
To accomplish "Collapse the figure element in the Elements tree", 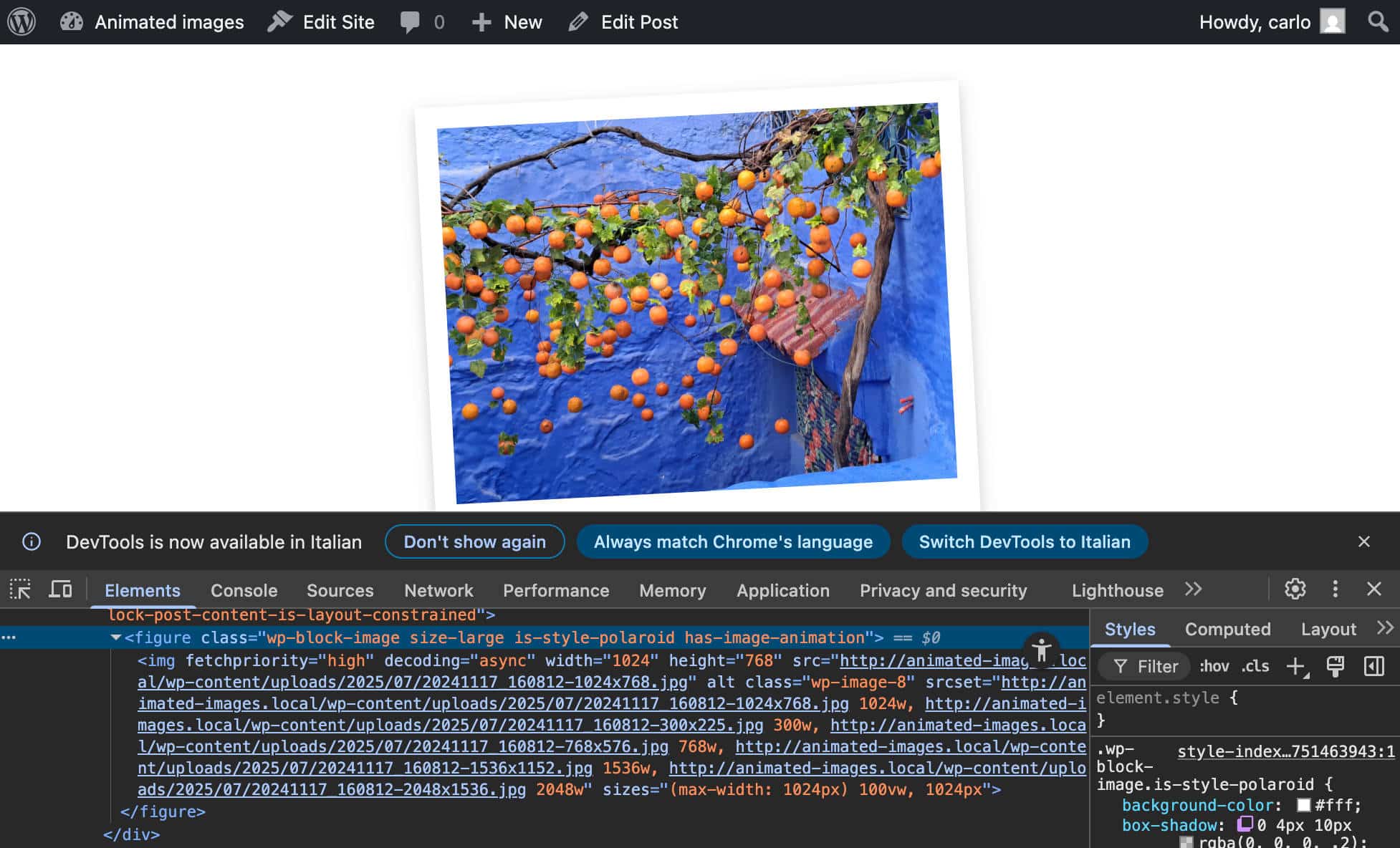I will tap(116, 637).
